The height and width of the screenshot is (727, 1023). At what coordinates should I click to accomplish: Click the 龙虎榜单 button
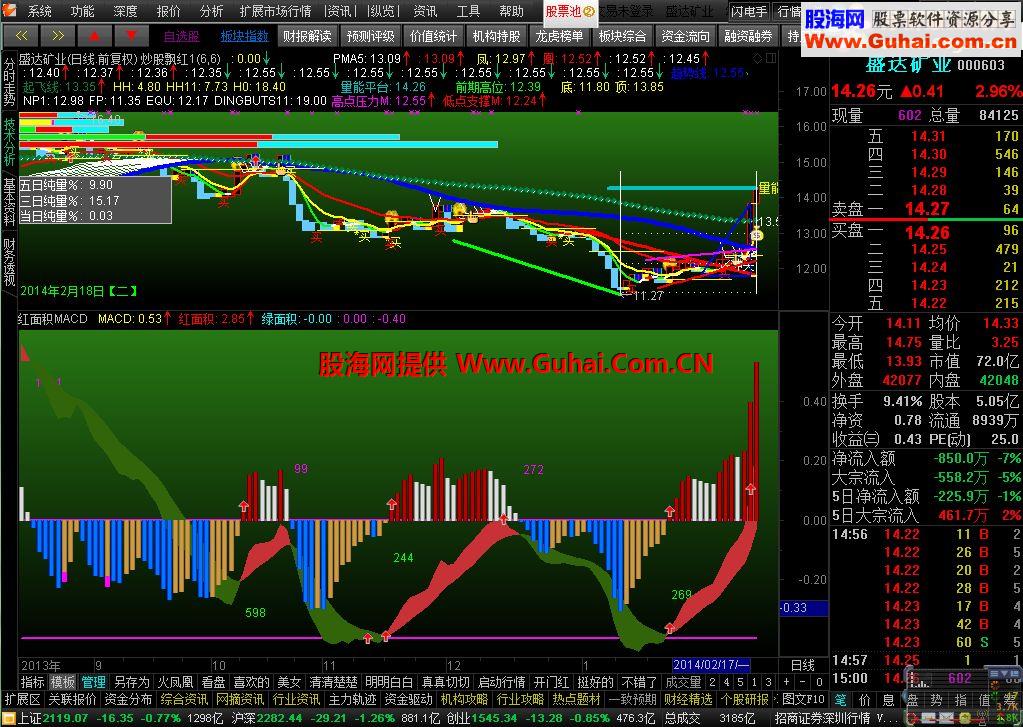point(559,37)
